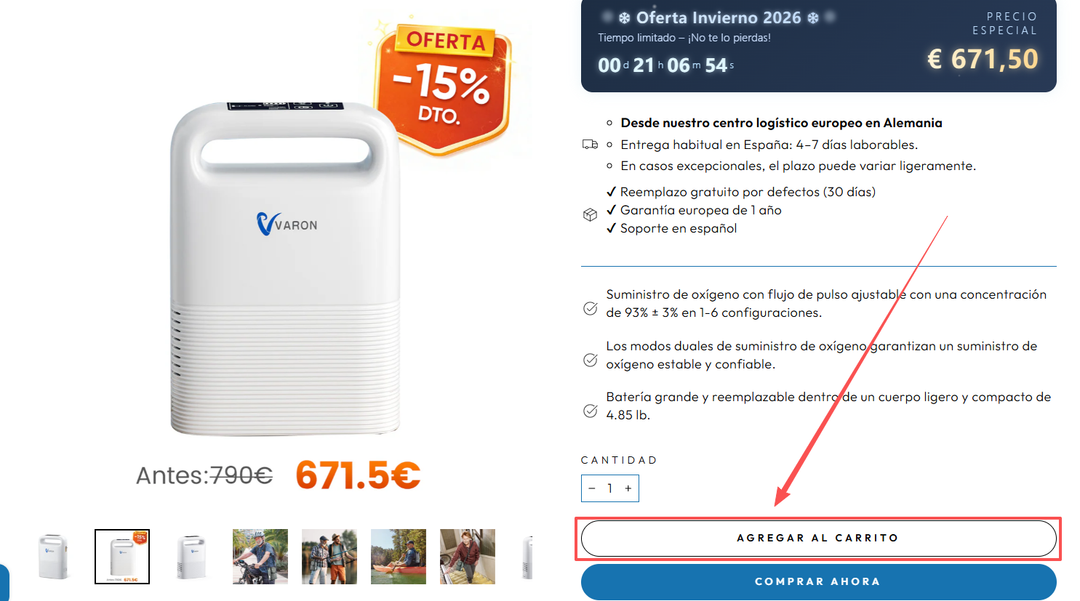This screenshot has height=601, width=1080.
Task: Open the woman climbing stairs thumbnail
Action: (x=467, y=556)
